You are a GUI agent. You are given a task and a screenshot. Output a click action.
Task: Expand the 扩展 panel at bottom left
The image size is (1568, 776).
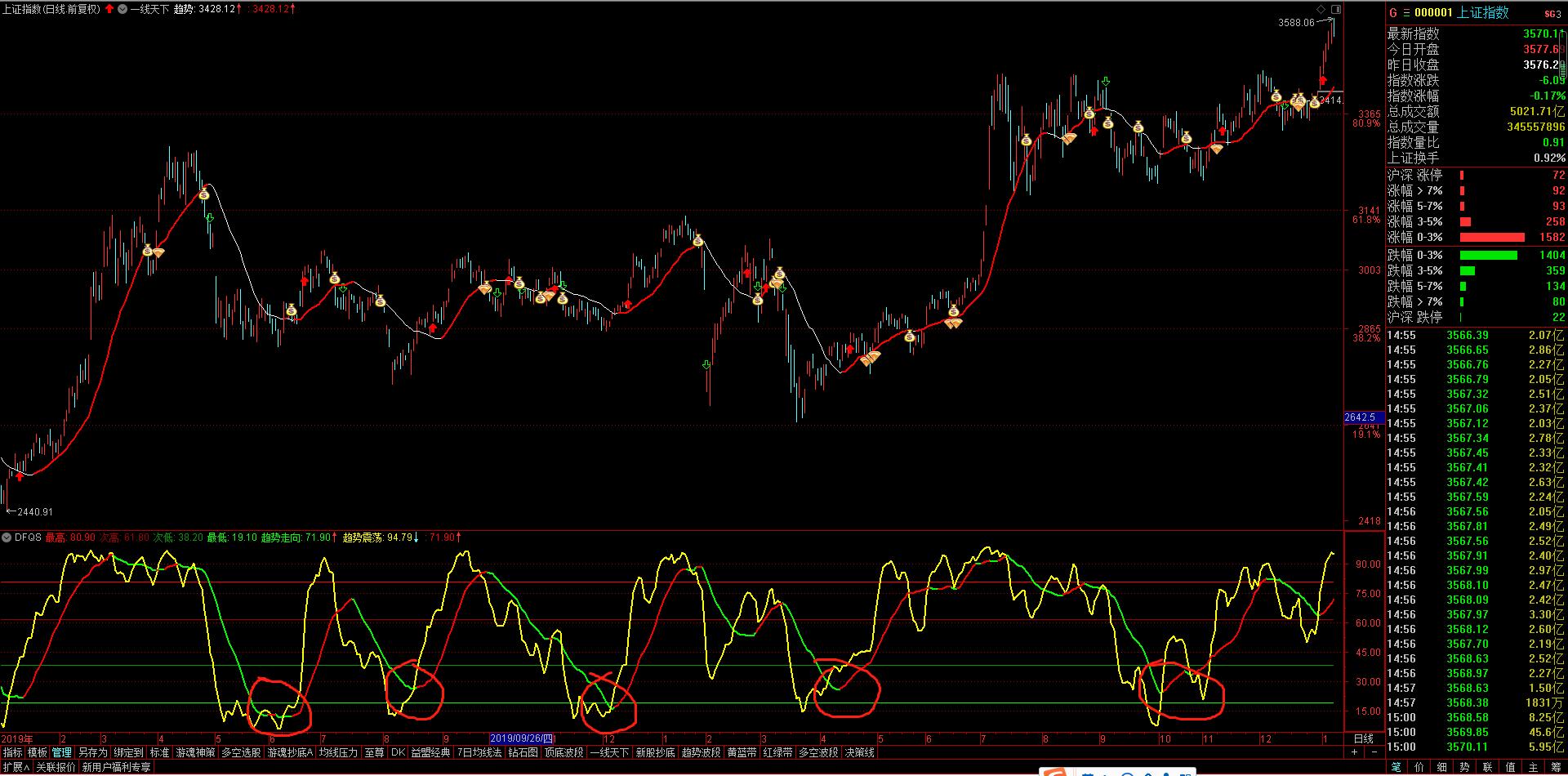(16, 767)
